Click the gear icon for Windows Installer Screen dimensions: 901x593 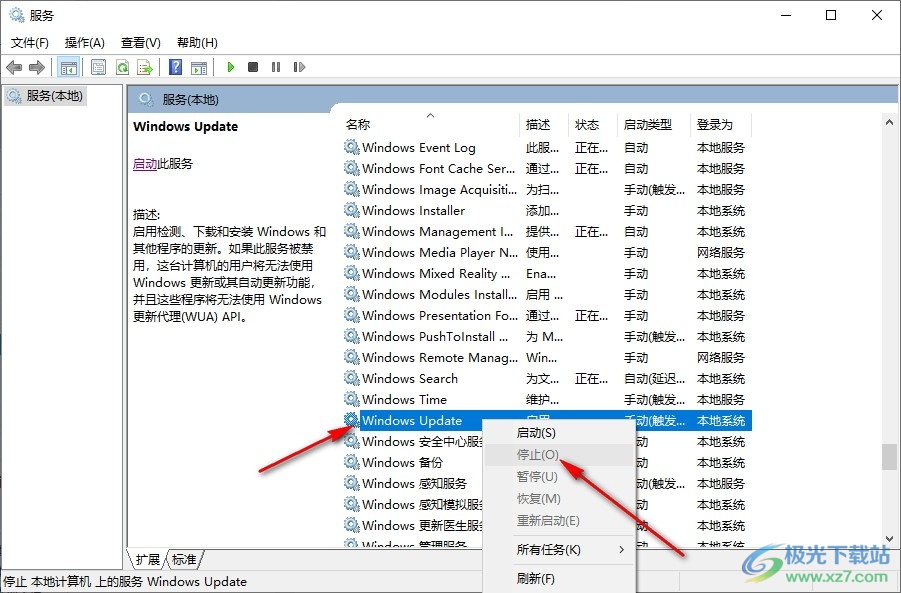352,210
